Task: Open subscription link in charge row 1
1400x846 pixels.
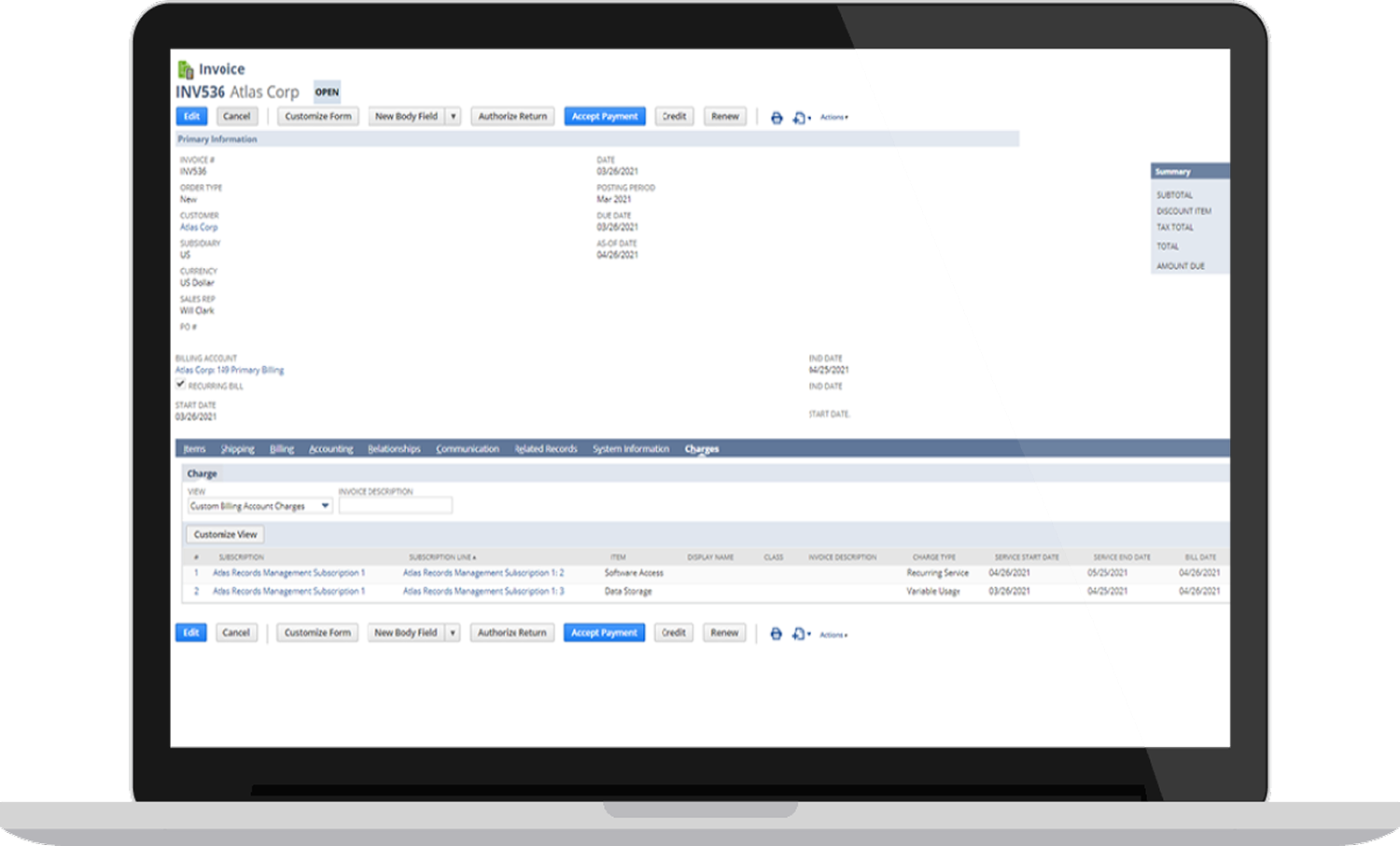Action: (288, 573)
